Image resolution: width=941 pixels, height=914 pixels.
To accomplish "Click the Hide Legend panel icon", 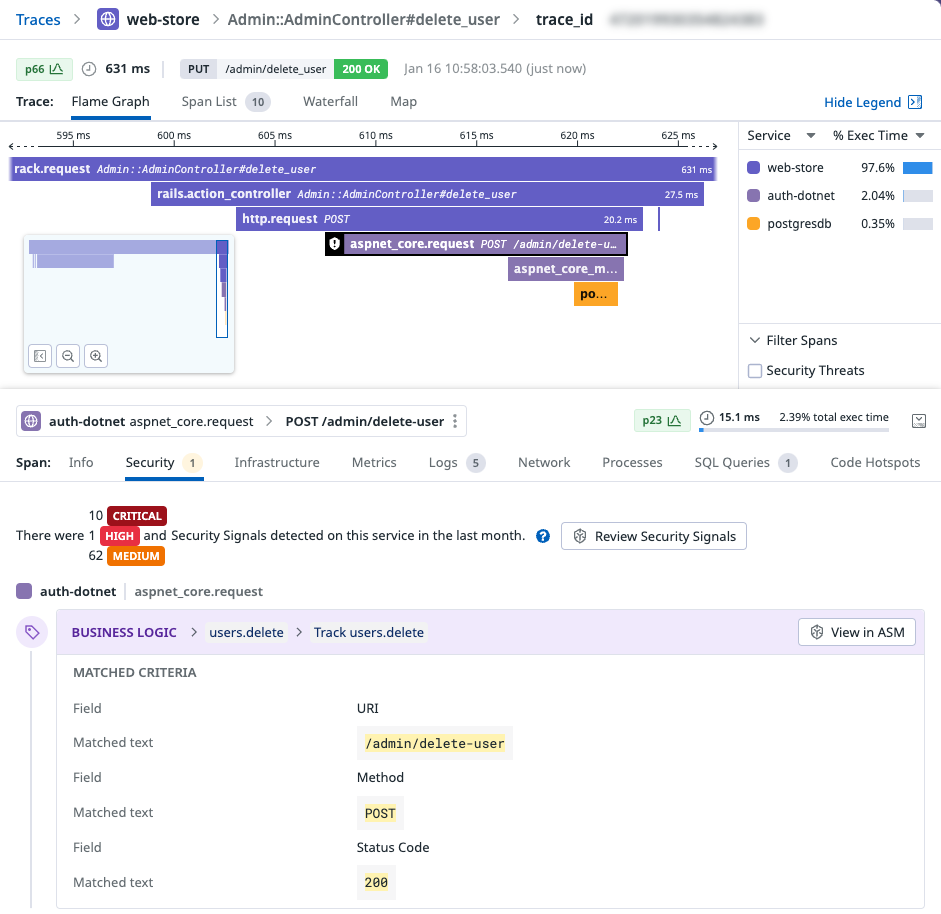I will pos(915,102).
